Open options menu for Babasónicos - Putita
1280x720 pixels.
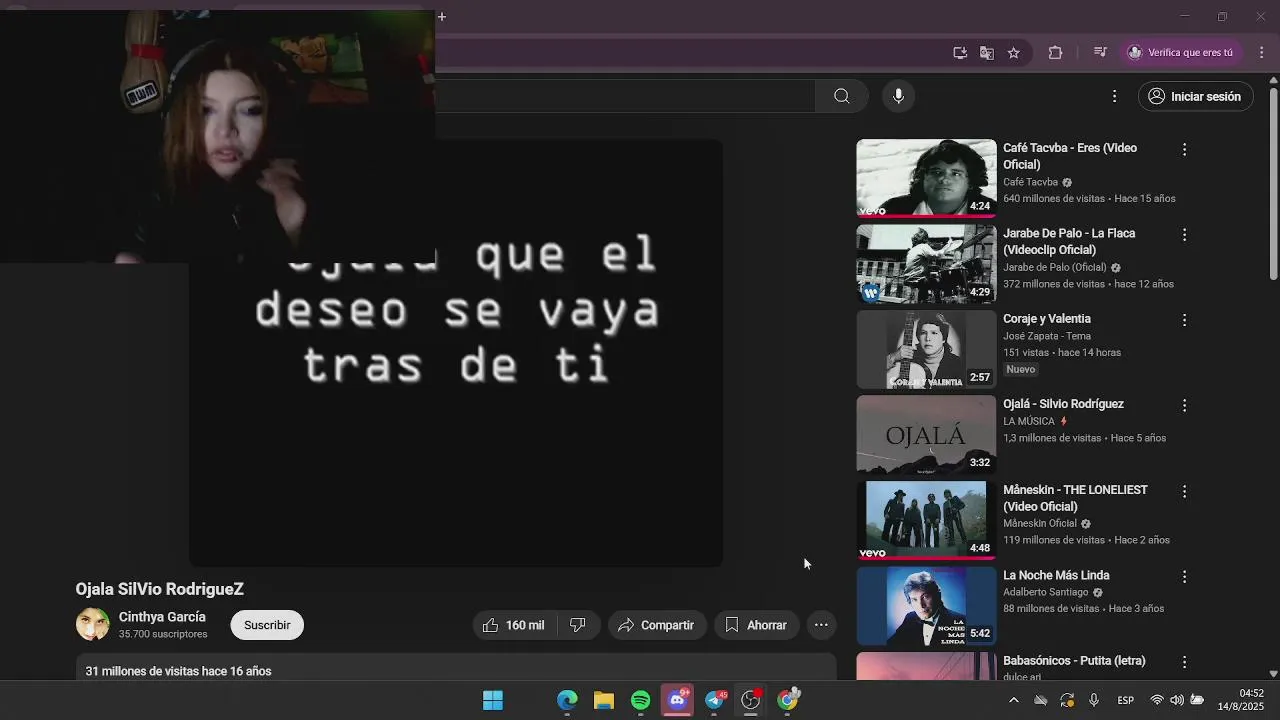(x=1184, y=662)
